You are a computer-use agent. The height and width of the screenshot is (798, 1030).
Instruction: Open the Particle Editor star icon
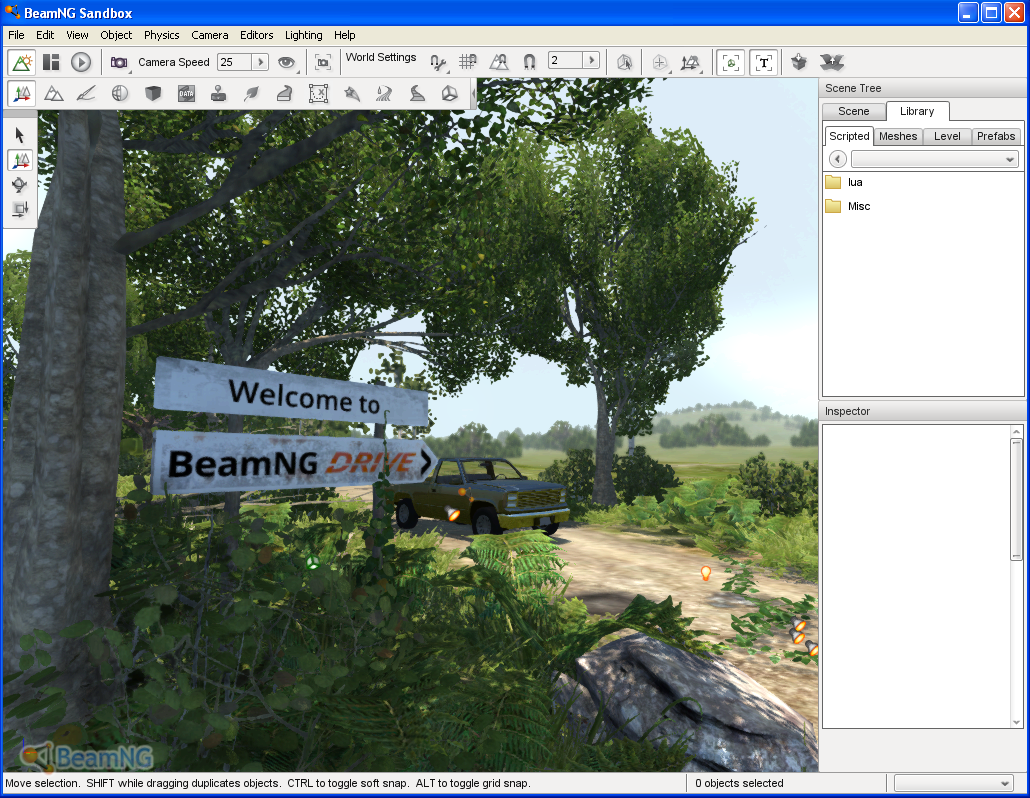(352, 94)
